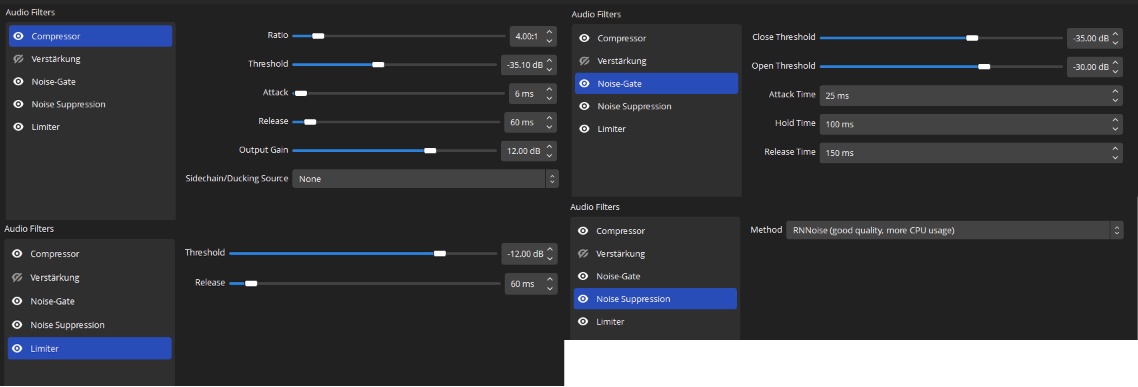Click the Output Gain 12.00 dB spin box

click(x=528, y=150)
